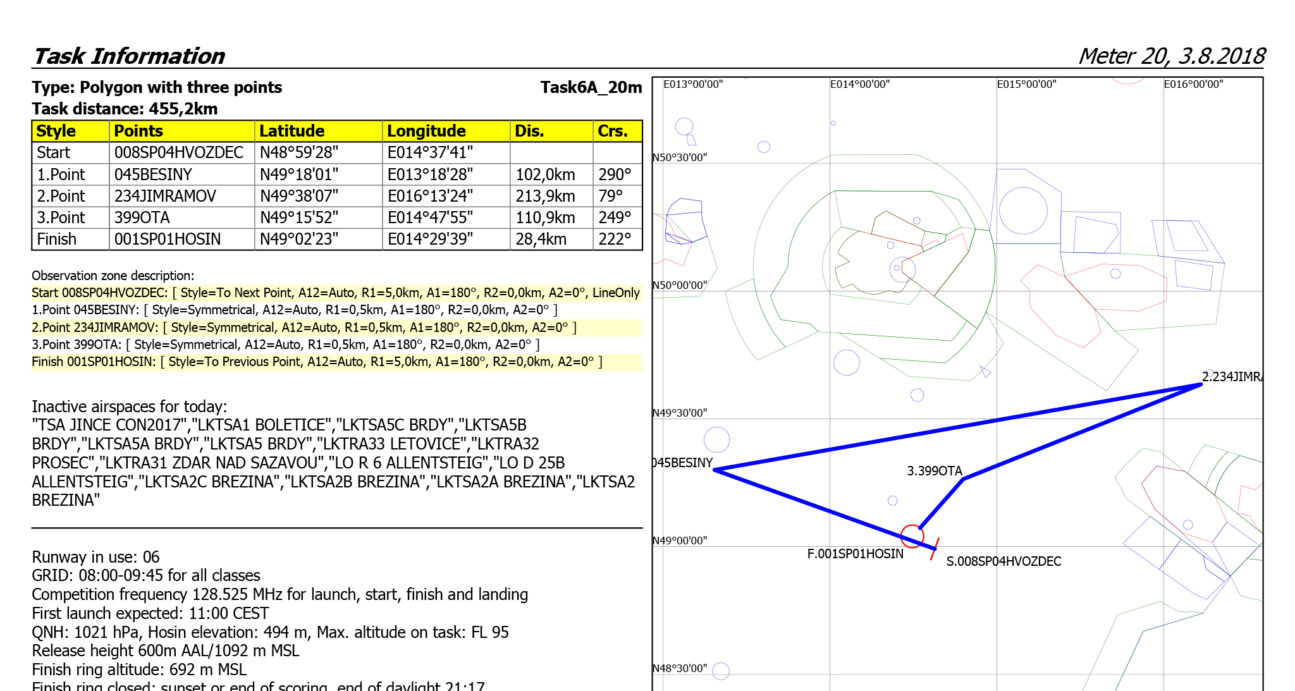1295x691 pixels.
Task: Click the S.008SP04HVOZDEC start label on map
Action: pos(1003,561)
